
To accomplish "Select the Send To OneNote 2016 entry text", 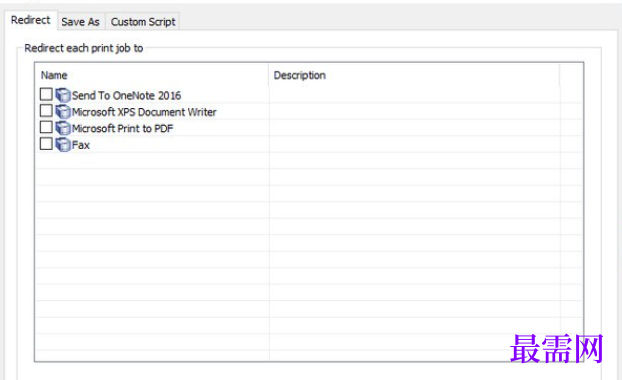I will point(127,96).
